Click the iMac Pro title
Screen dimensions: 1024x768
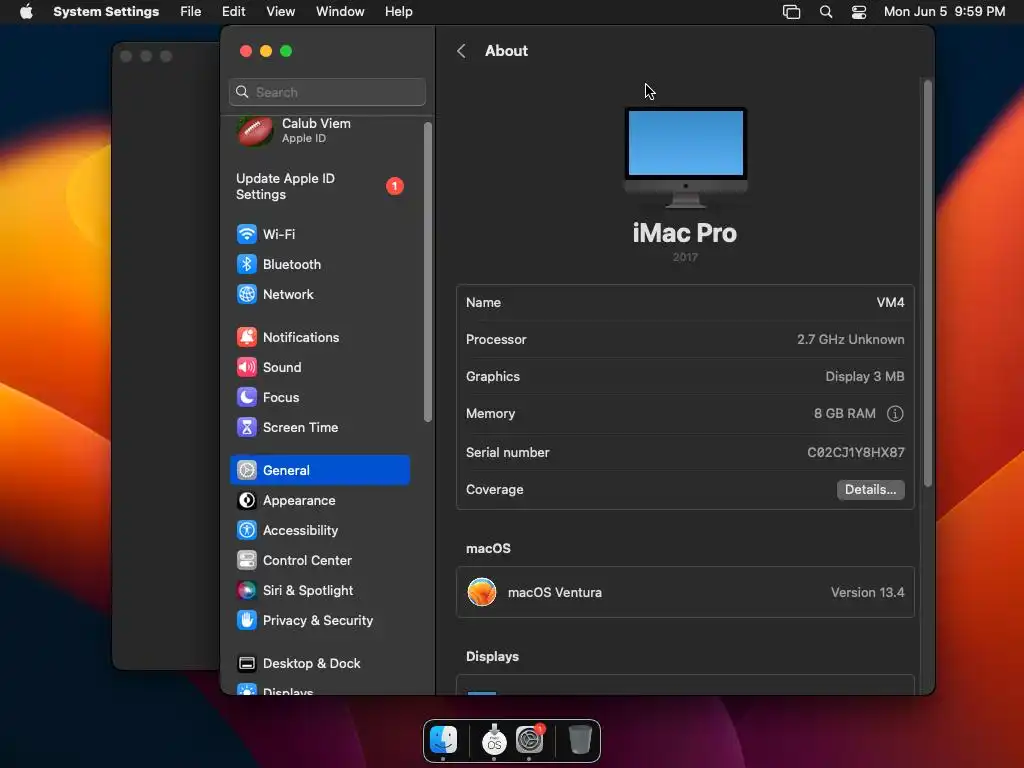point(684,233)
